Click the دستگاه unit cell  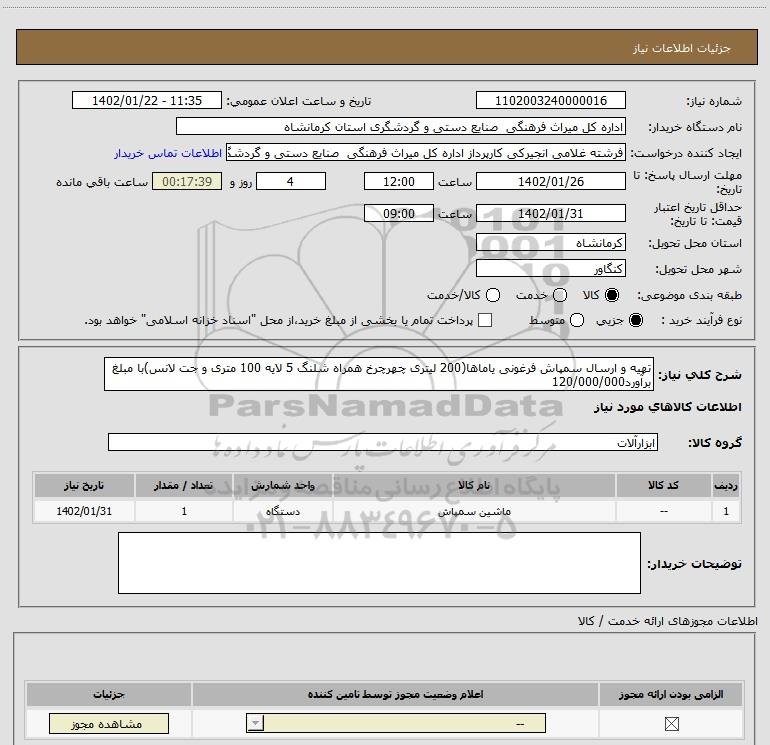coord(283,511)
